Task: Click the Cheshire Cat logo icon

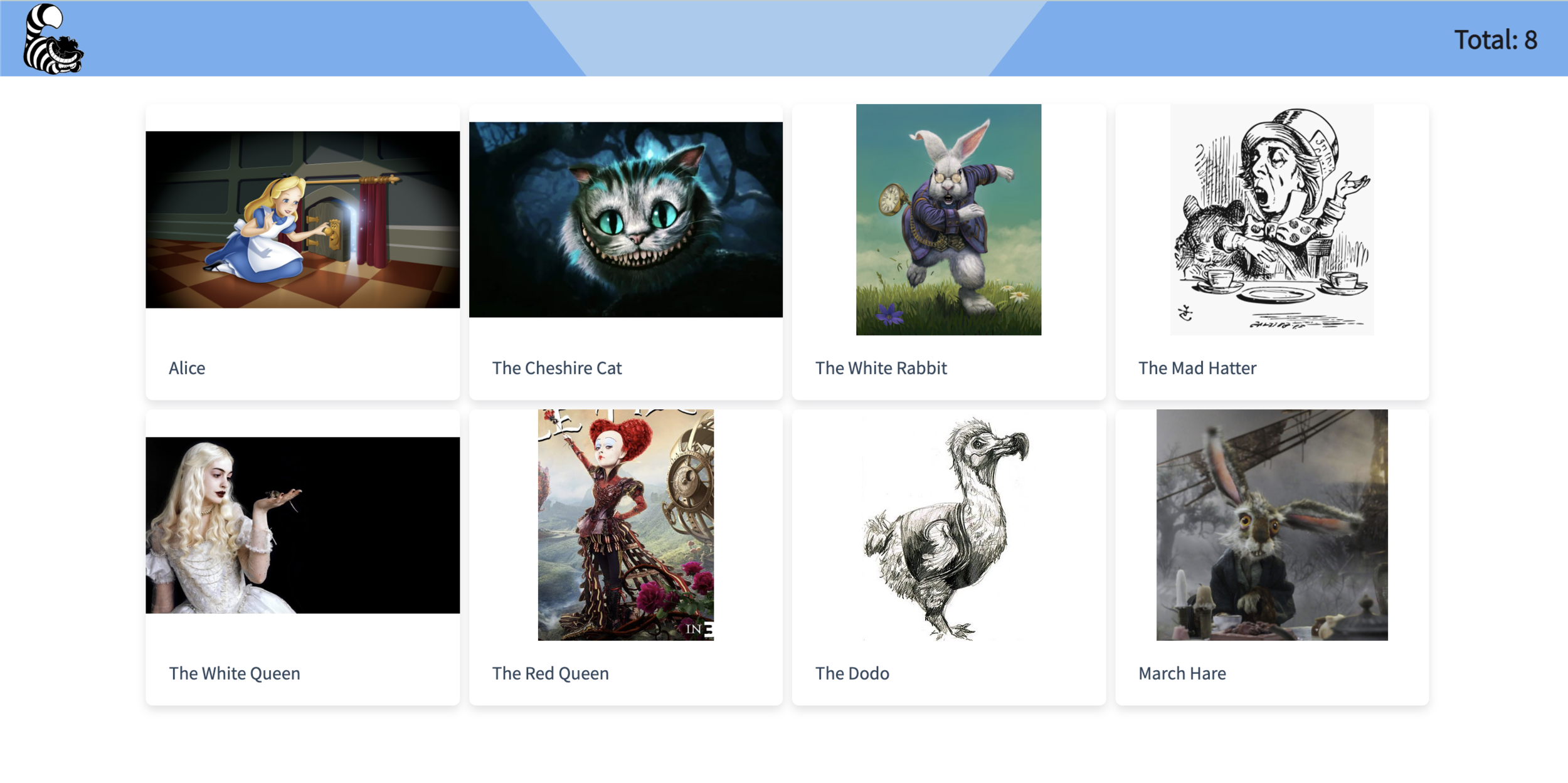Action: pyautogui.click(x=53, y=39)
